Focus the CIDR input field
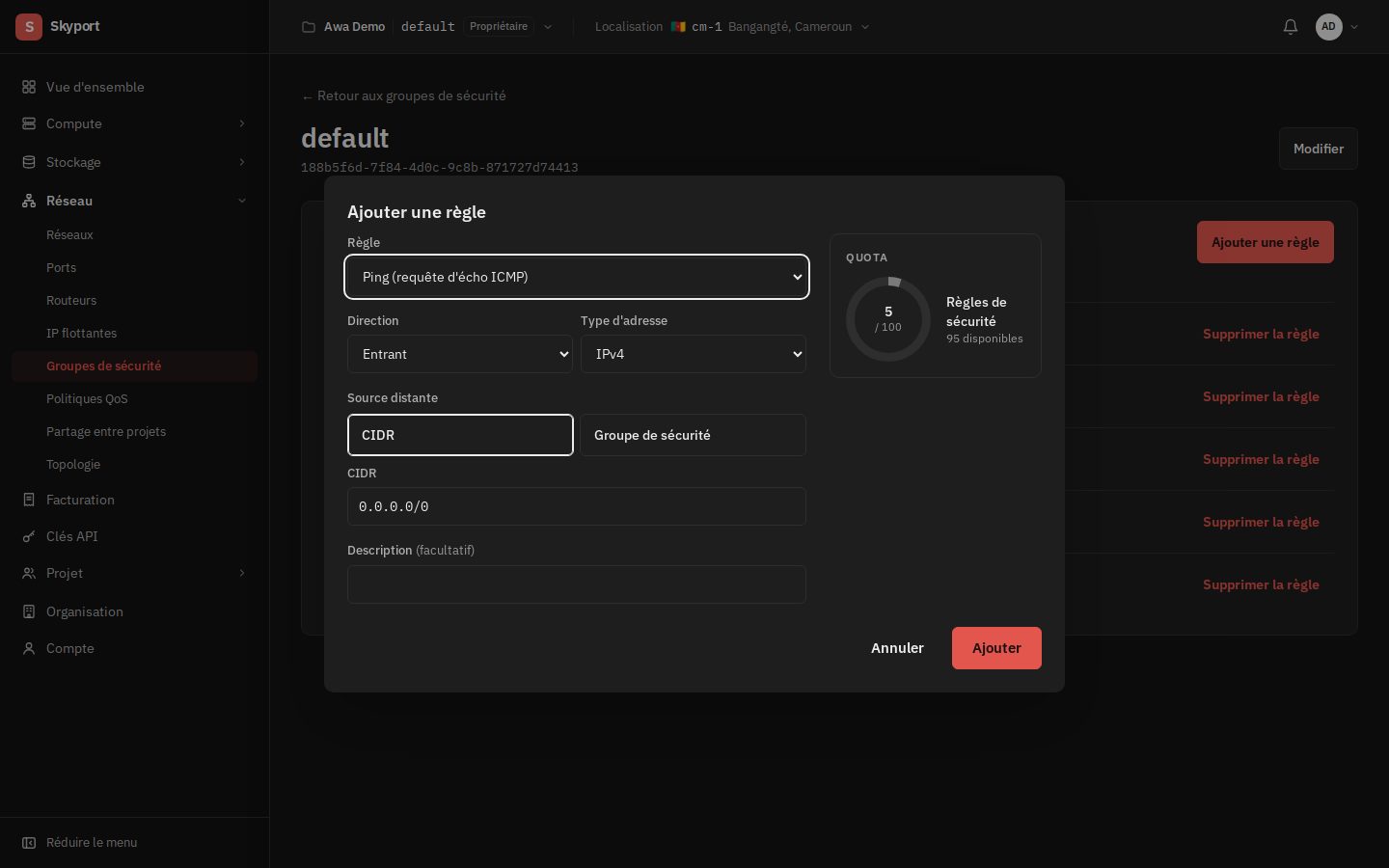1389x868 pixels. pos(577,506)
